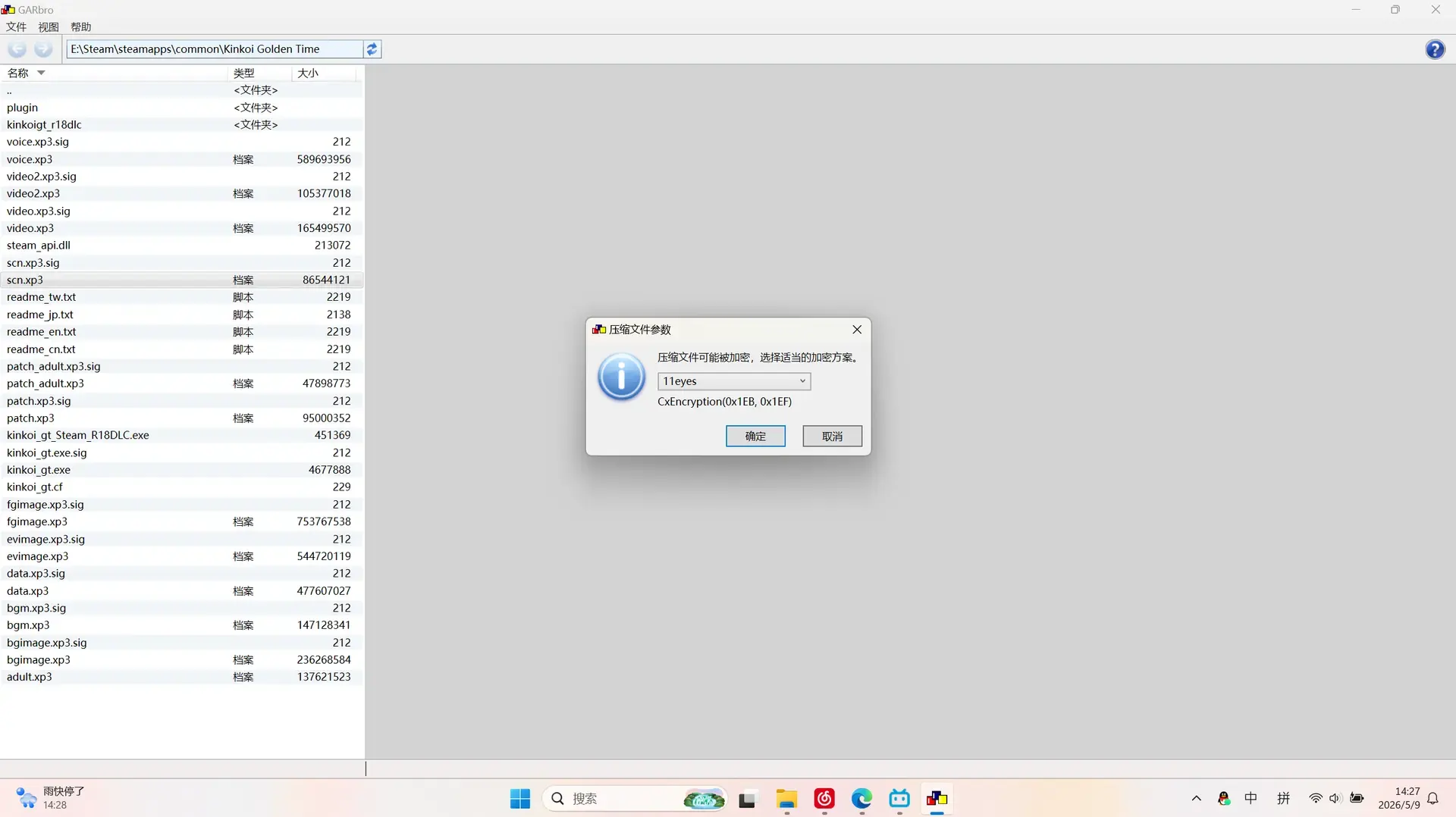Select scn.xp3 in the file list

pyautogui.click(x=182, y=280)
